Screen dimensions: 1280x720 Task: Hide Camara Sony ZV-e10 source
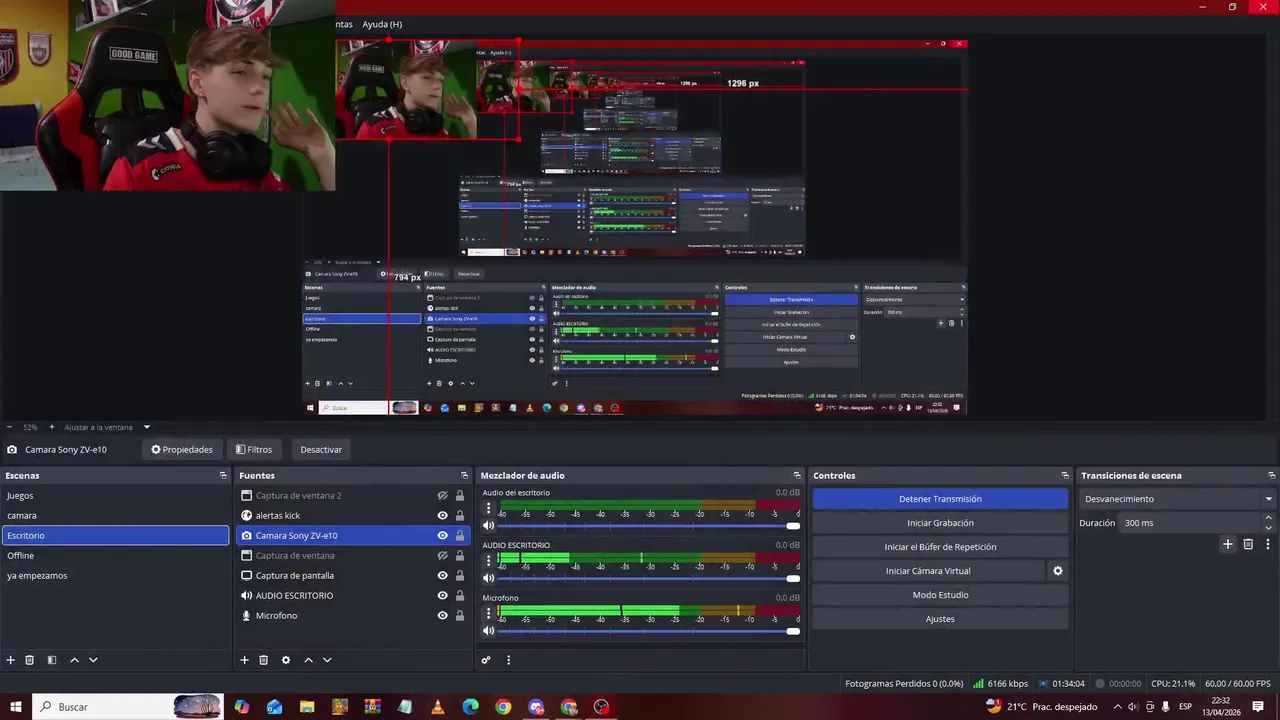[x=442, y=536]
